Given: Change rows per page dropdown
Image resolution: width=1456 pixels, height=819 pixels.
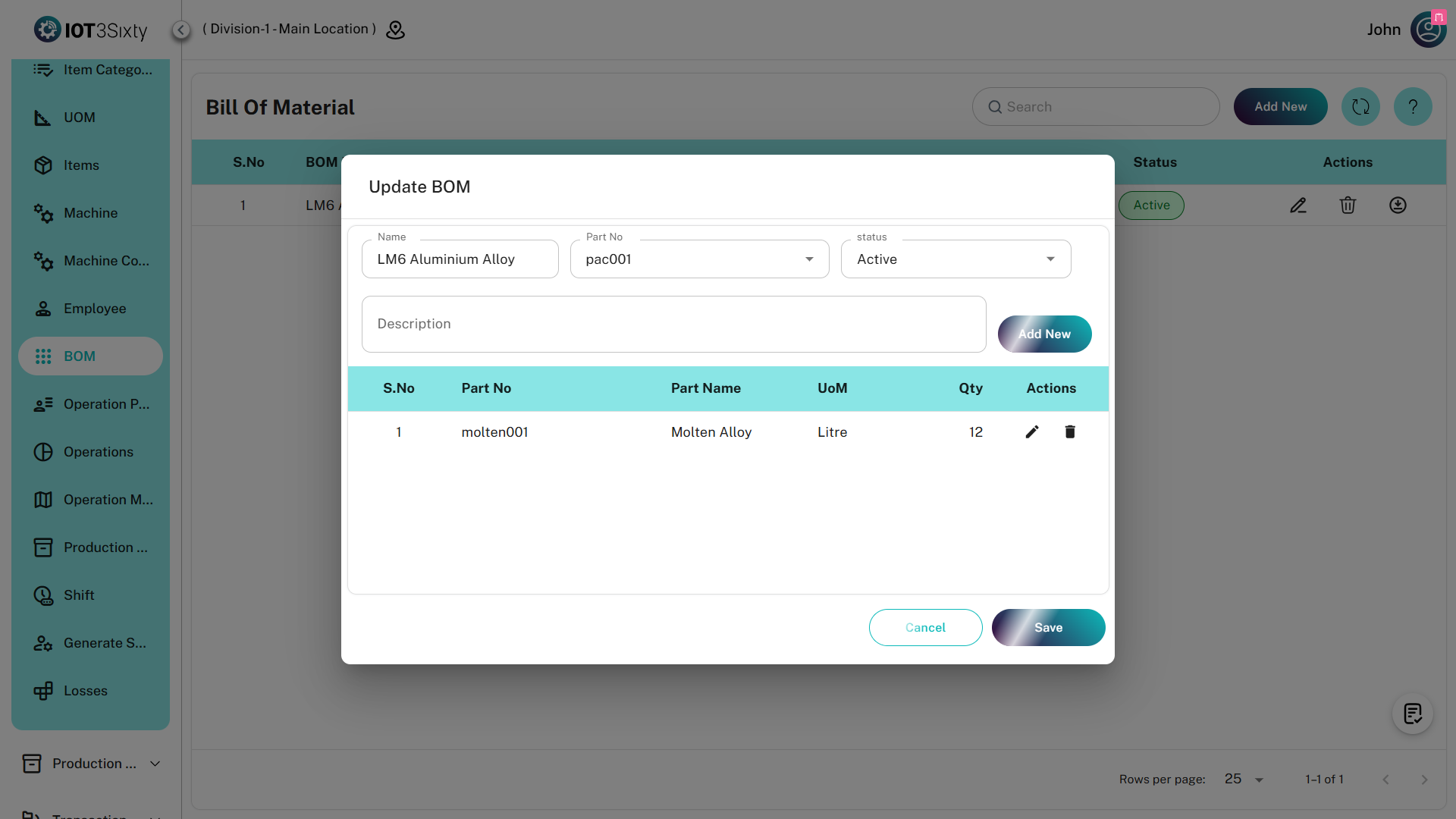Looking at the screenshot, I should pos(1244,780).
